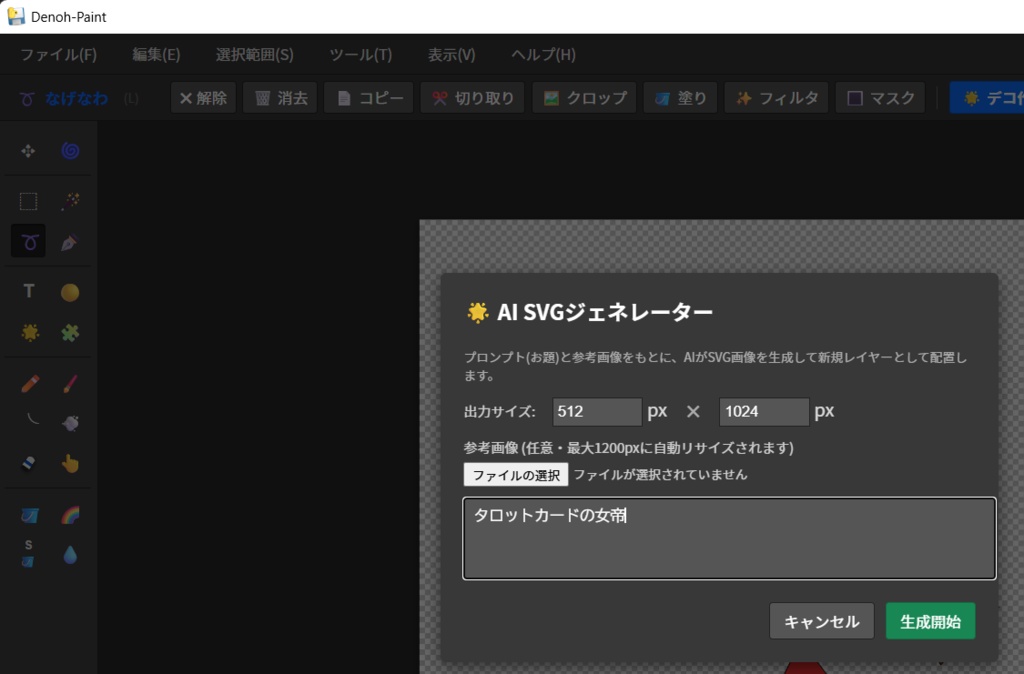
Task: Click the prompt text area with タロットカードの女帝
Action: point(729,539)
